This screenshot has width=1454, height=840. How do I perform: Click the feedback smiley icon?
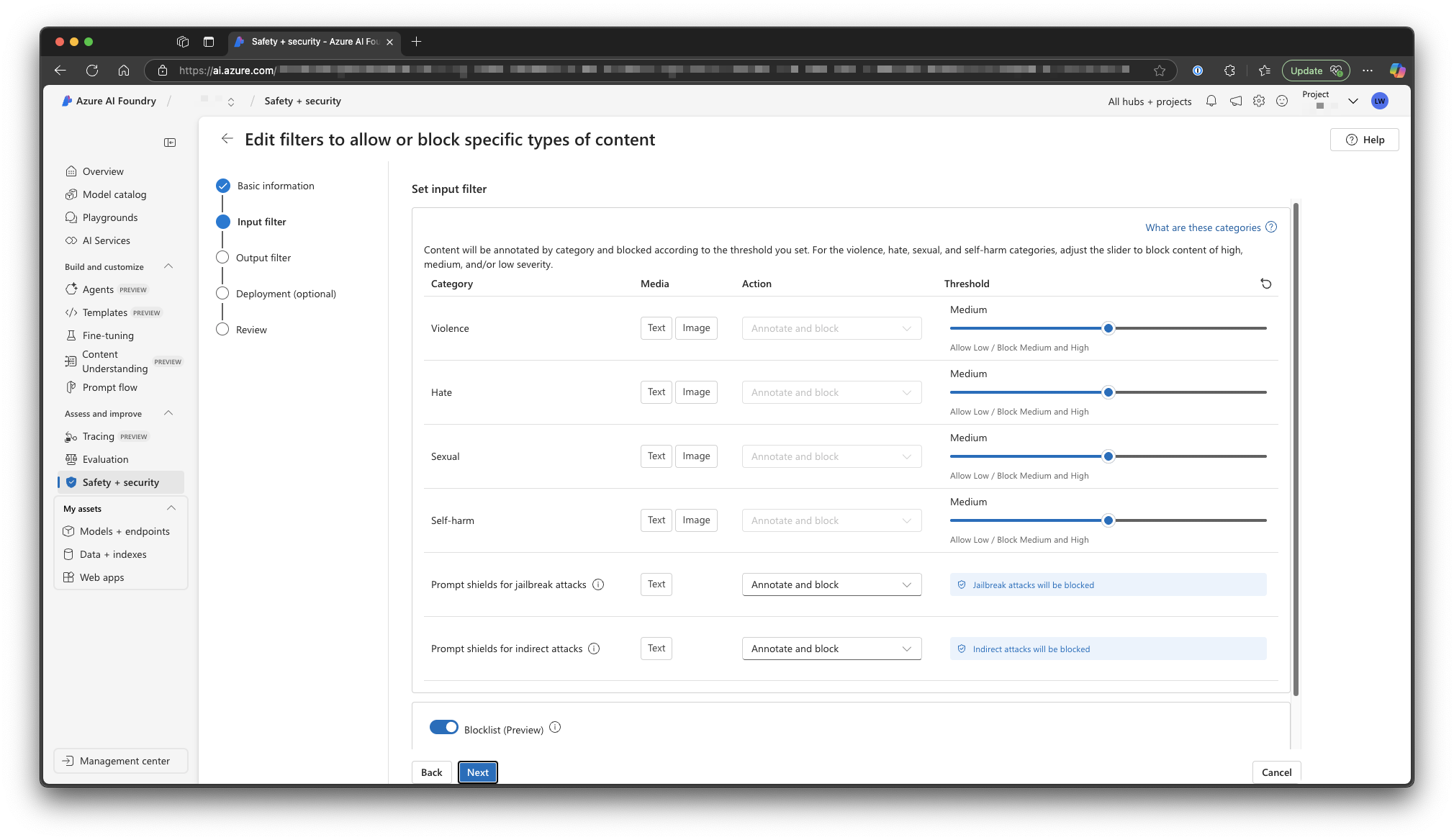(1282, 101)
